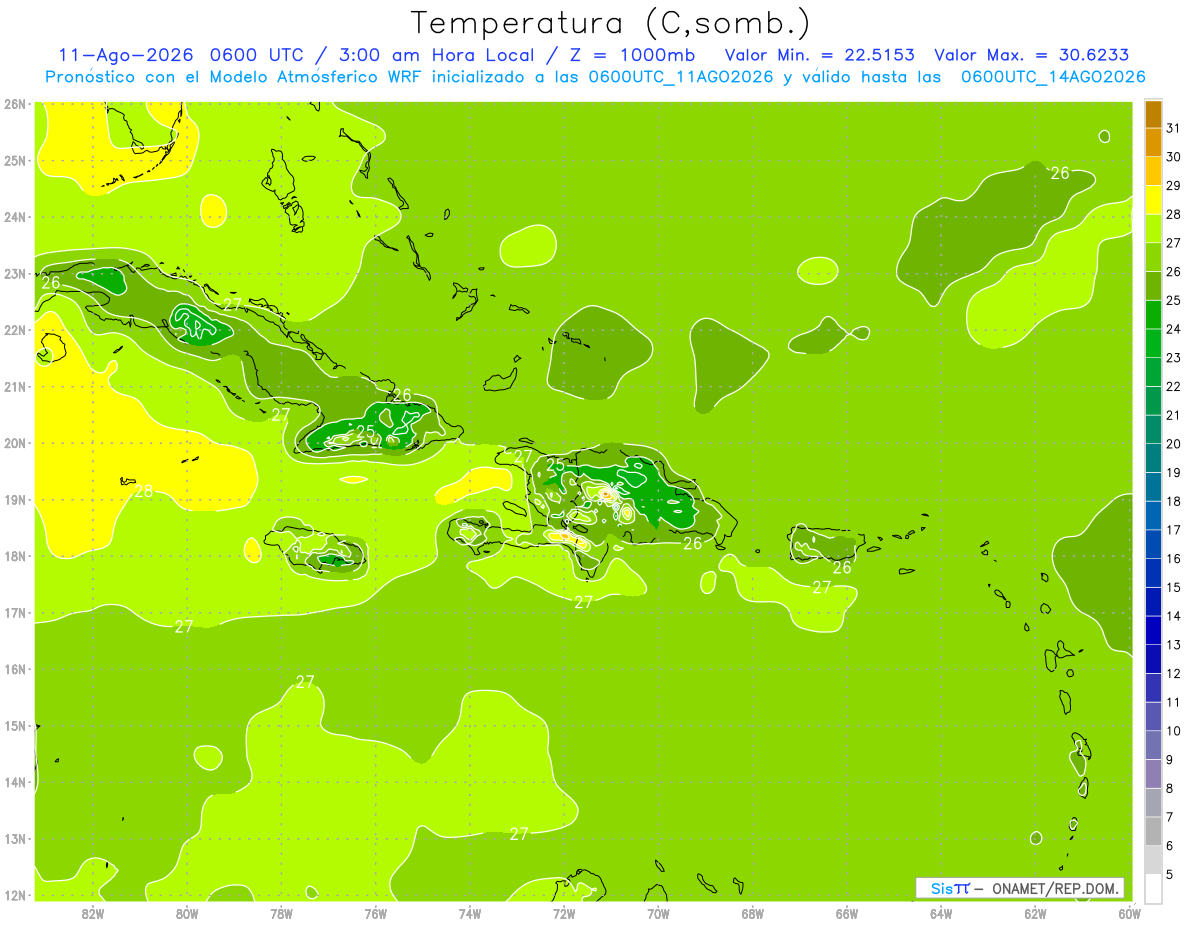Click the "18N" latitude axis label
Image resolution: width=1200 pixels, height=927 pixels.
pyautogui.click(x=14, y=556)
